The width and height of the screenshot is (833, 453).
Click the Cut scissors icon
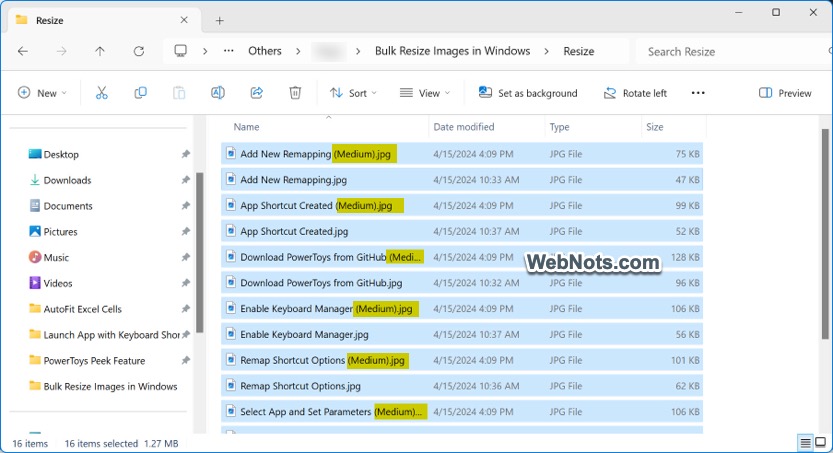[x=101, y=93]
